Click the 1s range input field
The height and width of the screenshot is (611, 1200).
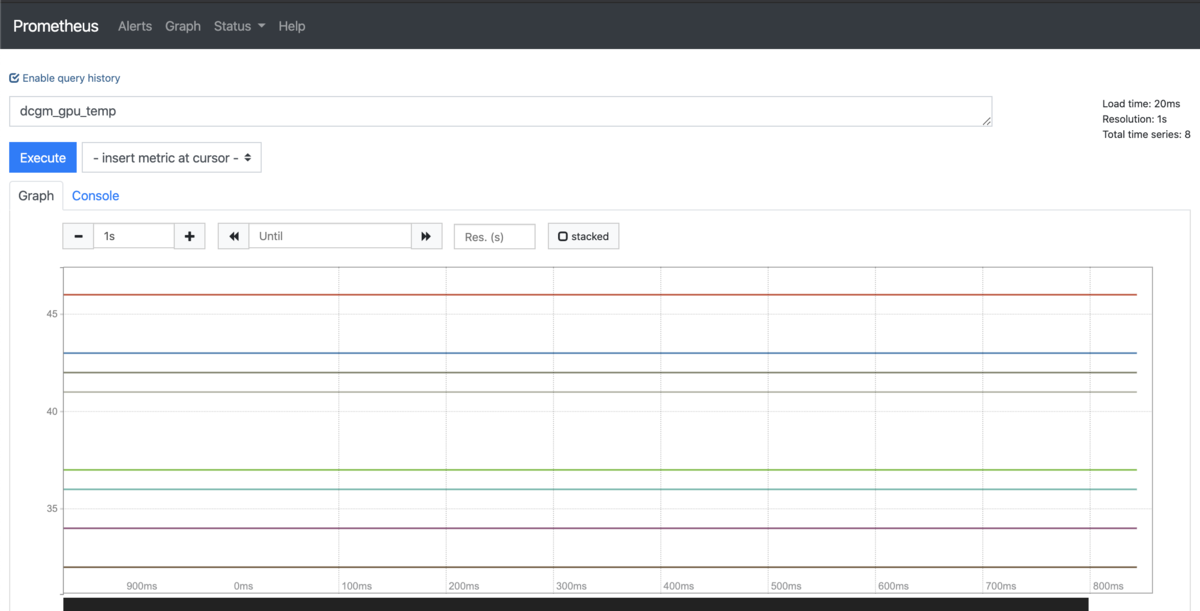[134, 236]
